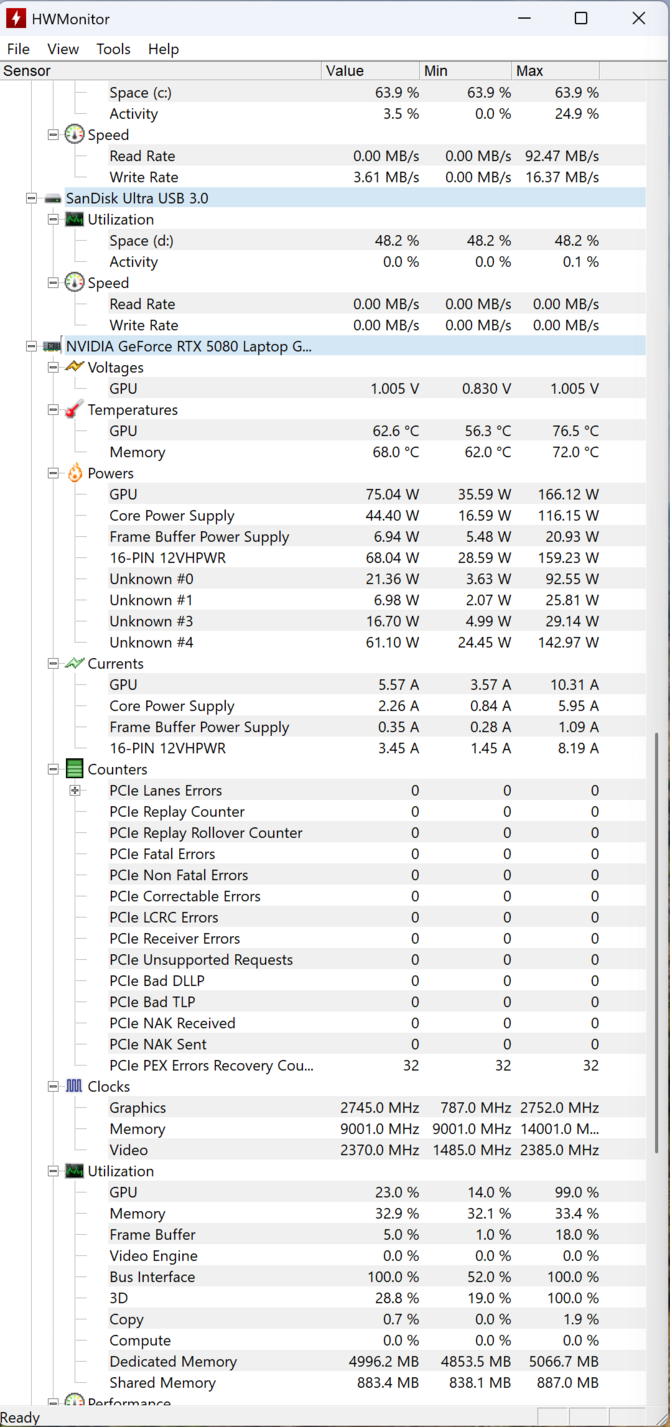
Task: Click the Powers flame icon
Action: tap(75, 473)
